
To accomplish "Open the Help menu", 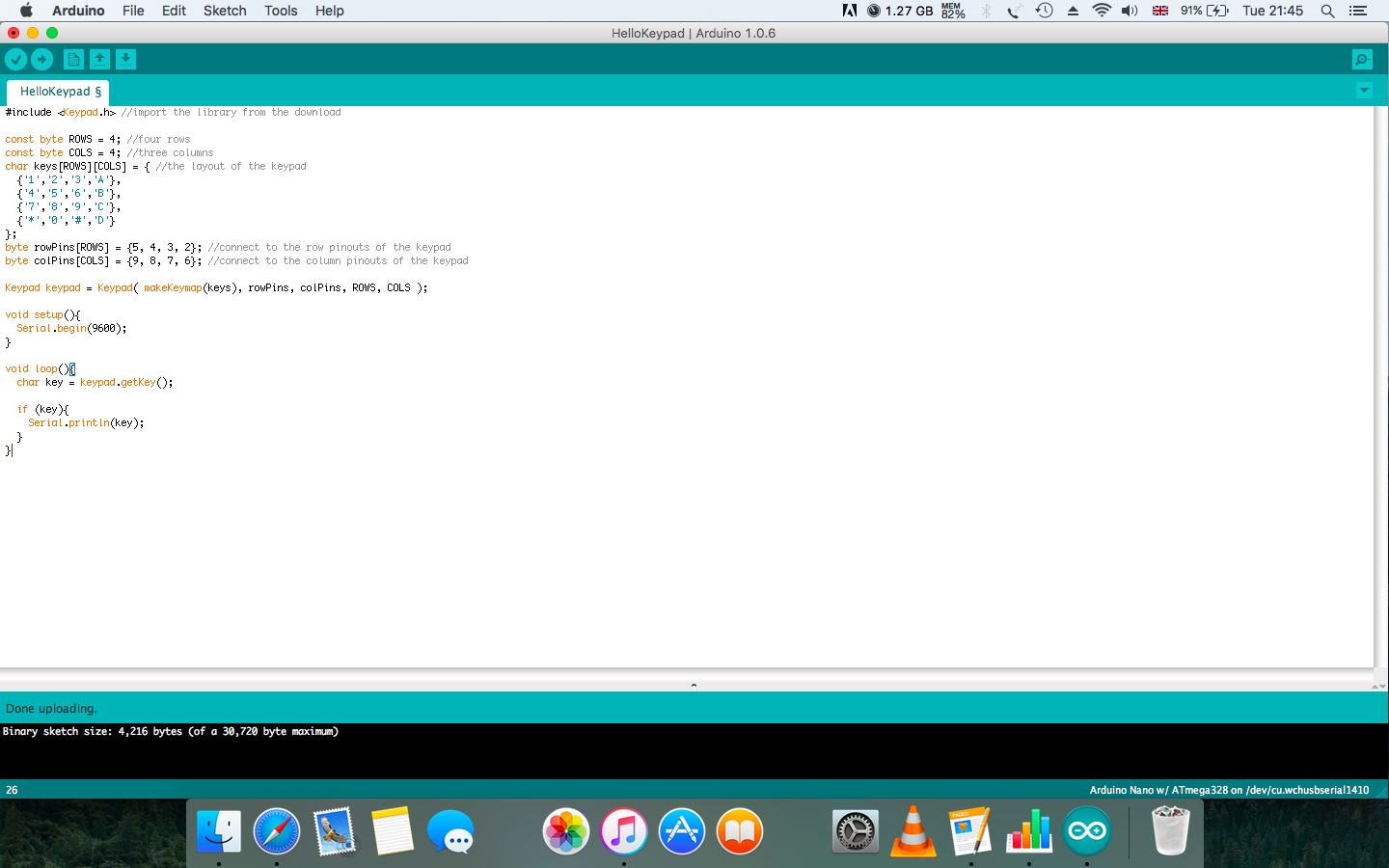I will [x=330, y=11].
